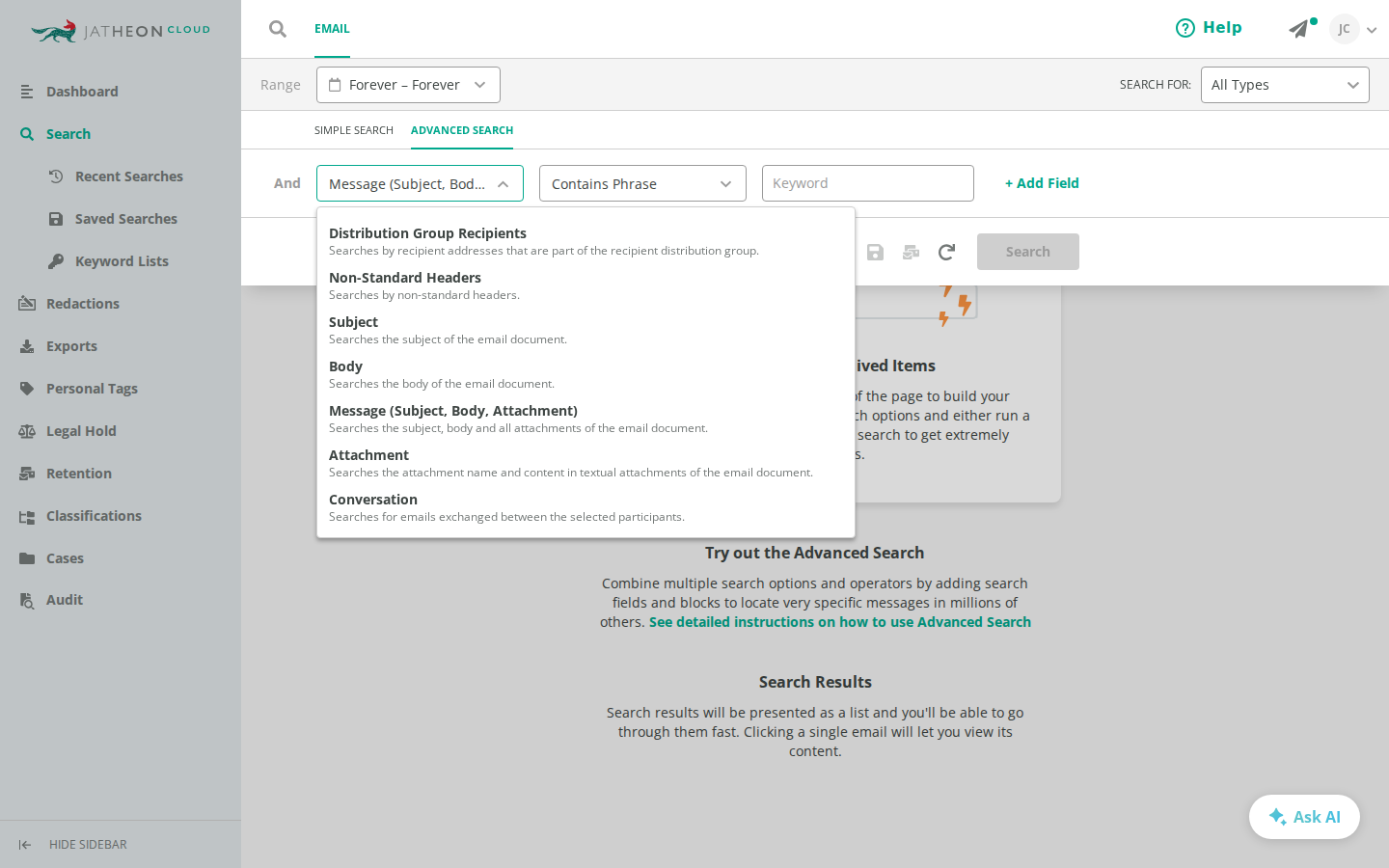Viewport: 1389px width, 868px height.
Task: Choose Non-Standard Headers option
Action: pyautogui.click(x=586, y=285)
